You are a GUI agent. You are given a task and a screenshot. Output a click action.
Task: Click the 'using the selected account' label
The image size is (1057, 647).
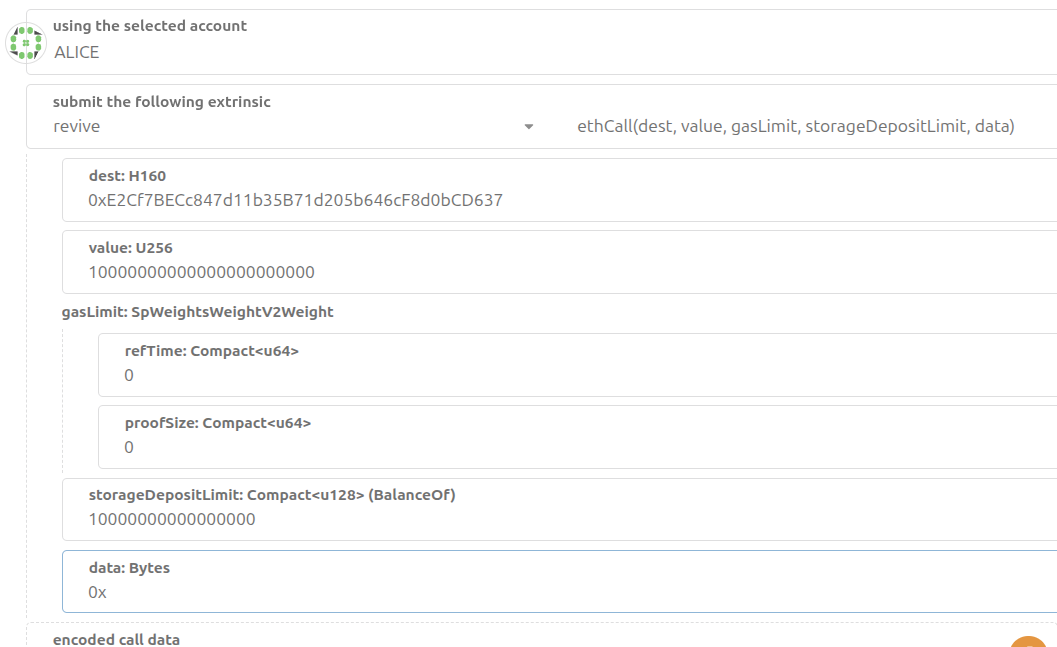coord(149,26)
